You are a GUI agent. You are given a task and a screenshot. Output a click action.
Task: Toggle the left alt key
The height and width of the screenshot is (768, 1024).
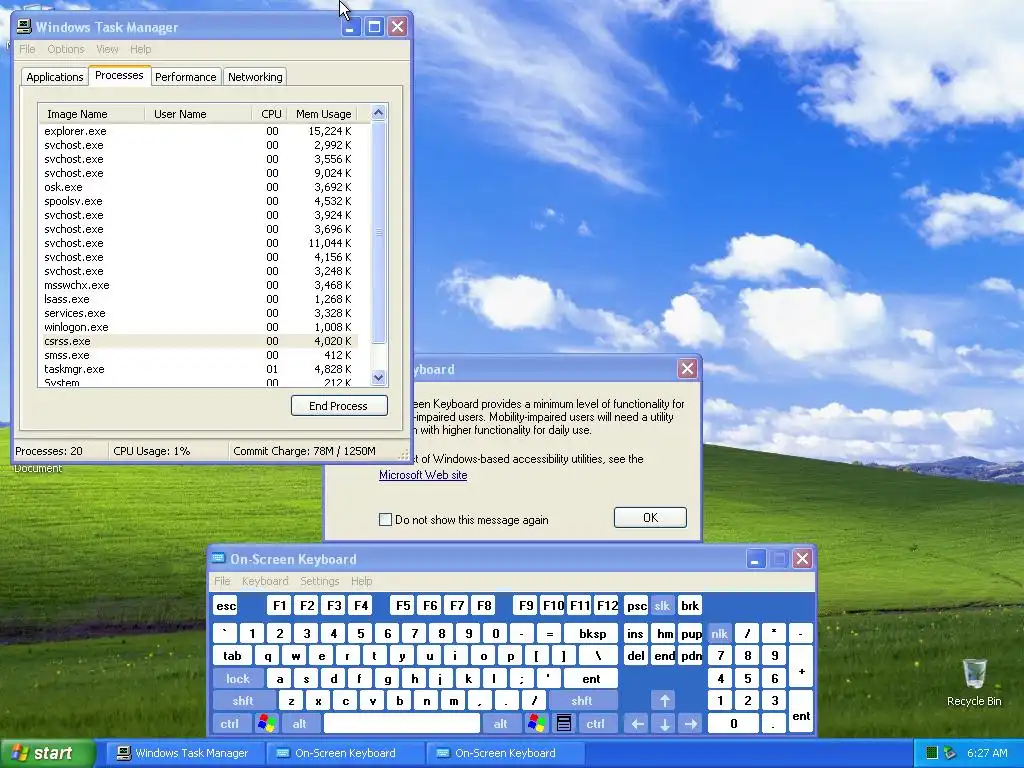pos(300,724)
